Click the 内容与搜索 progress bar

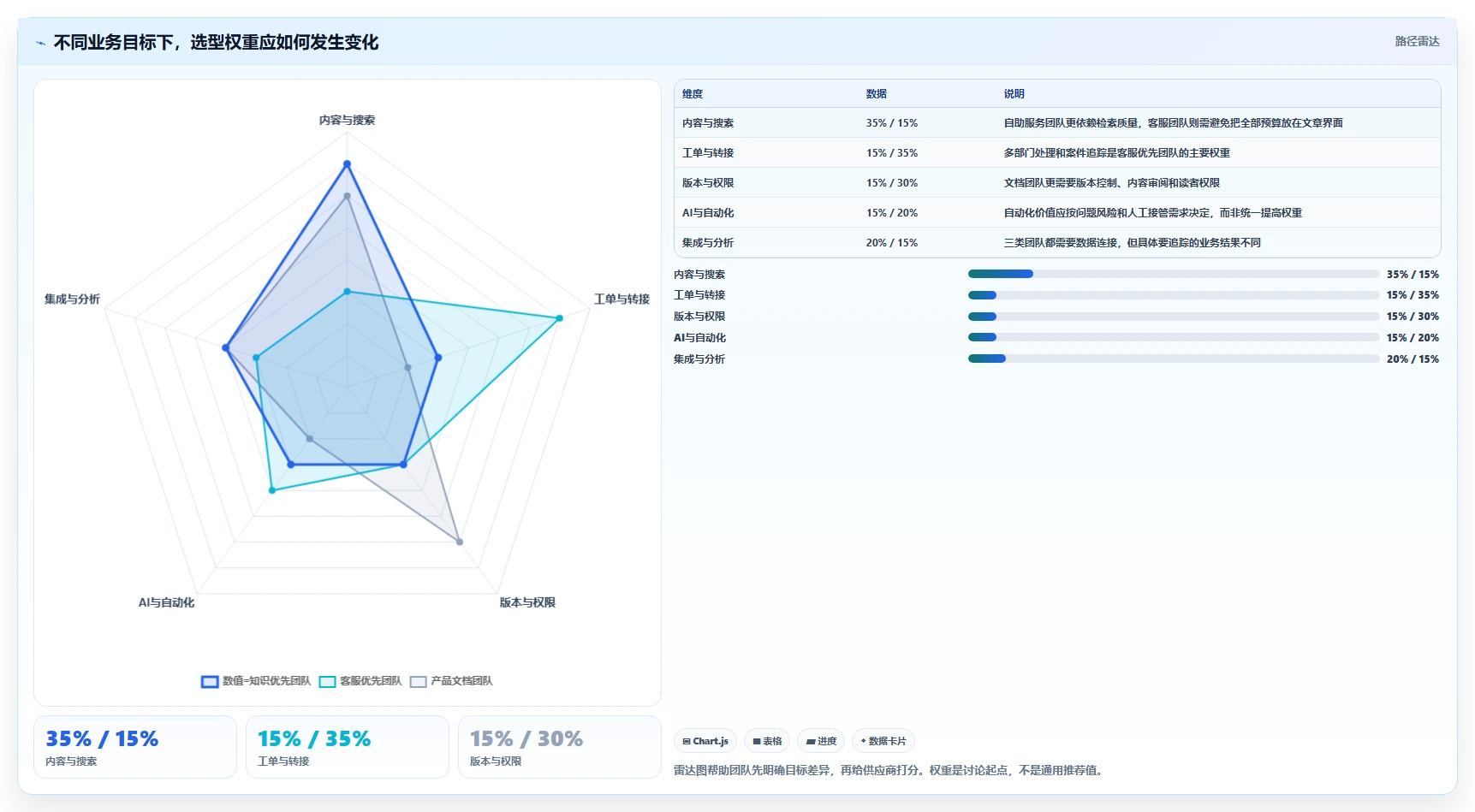click(x=1174, y=274)
